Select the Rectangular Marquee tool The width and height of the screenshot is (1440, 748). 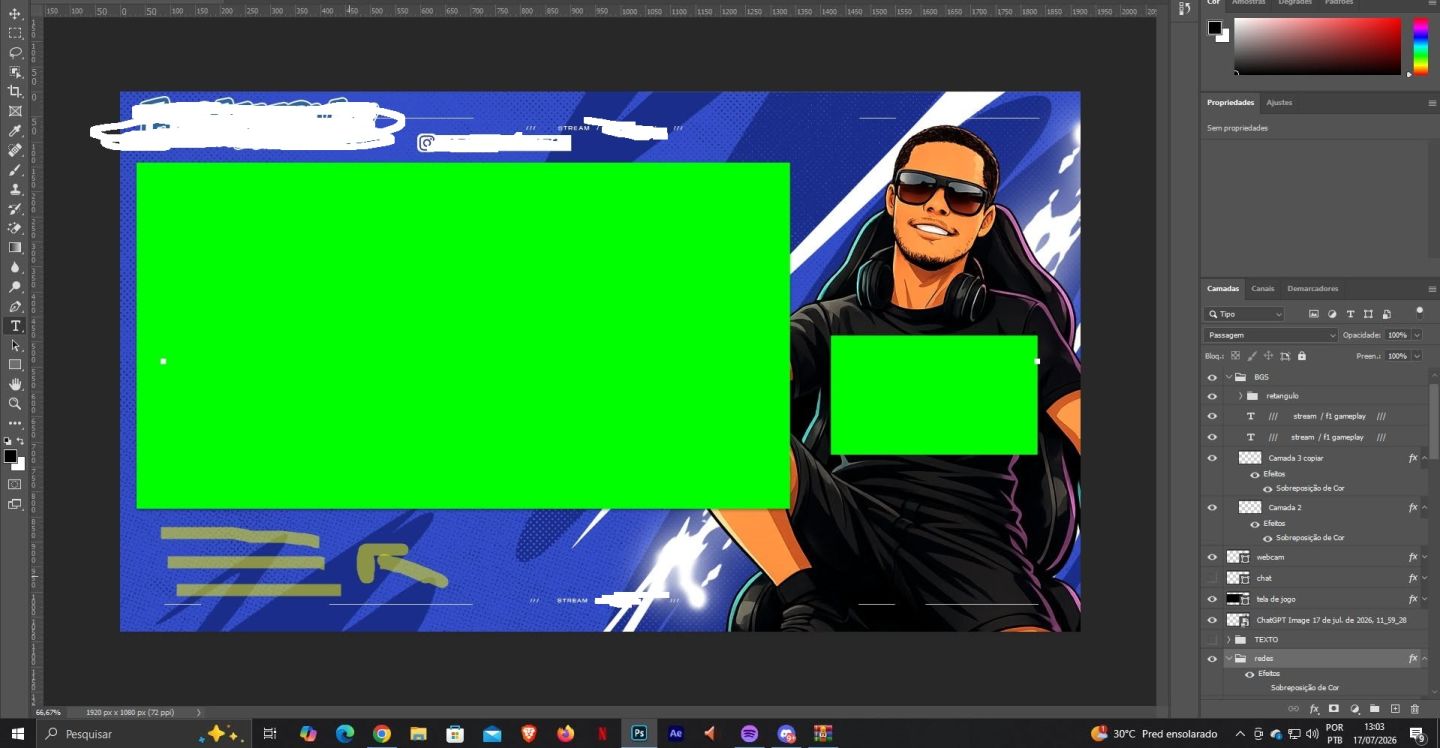(15, 33)
